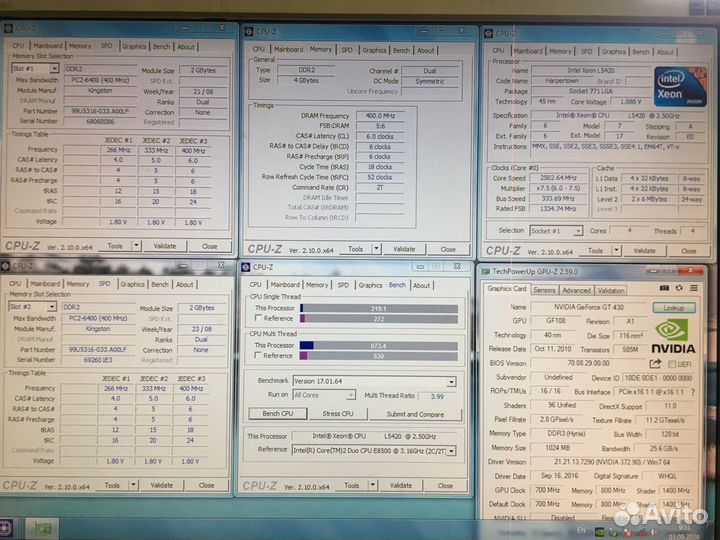Click the DRAM Frequency 400.0 MHz field
This screenshot has height=540, width=720.
point(380,115)
